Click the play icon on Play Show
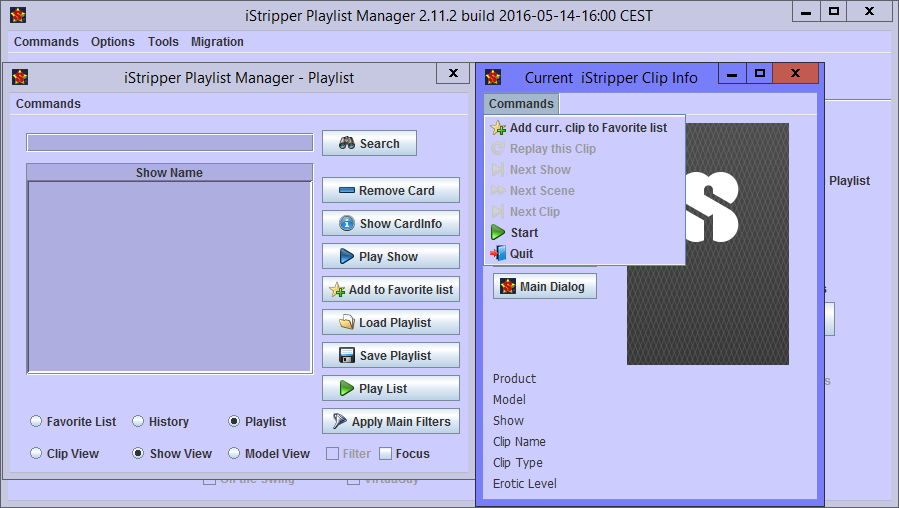This screenshot has height=508, width=899. pyautogui.click(x=347, y=257)
